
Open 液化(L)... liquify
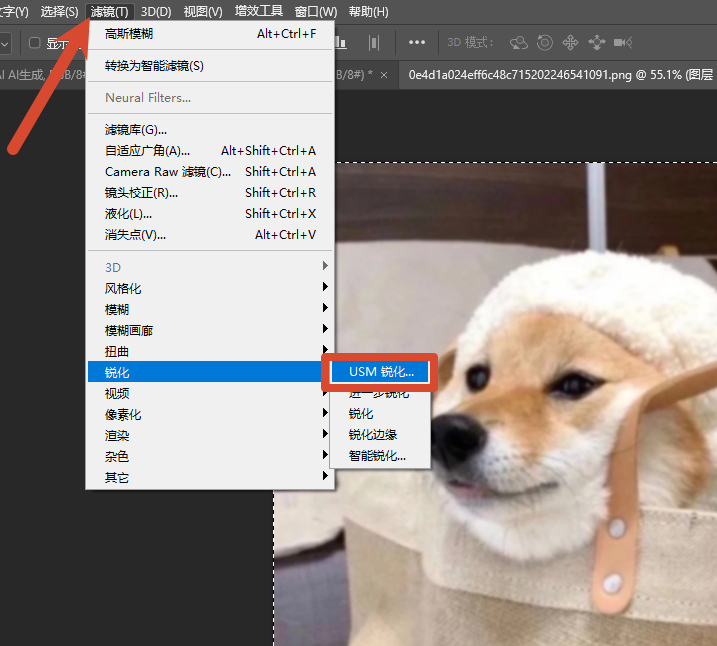[210, 214]
